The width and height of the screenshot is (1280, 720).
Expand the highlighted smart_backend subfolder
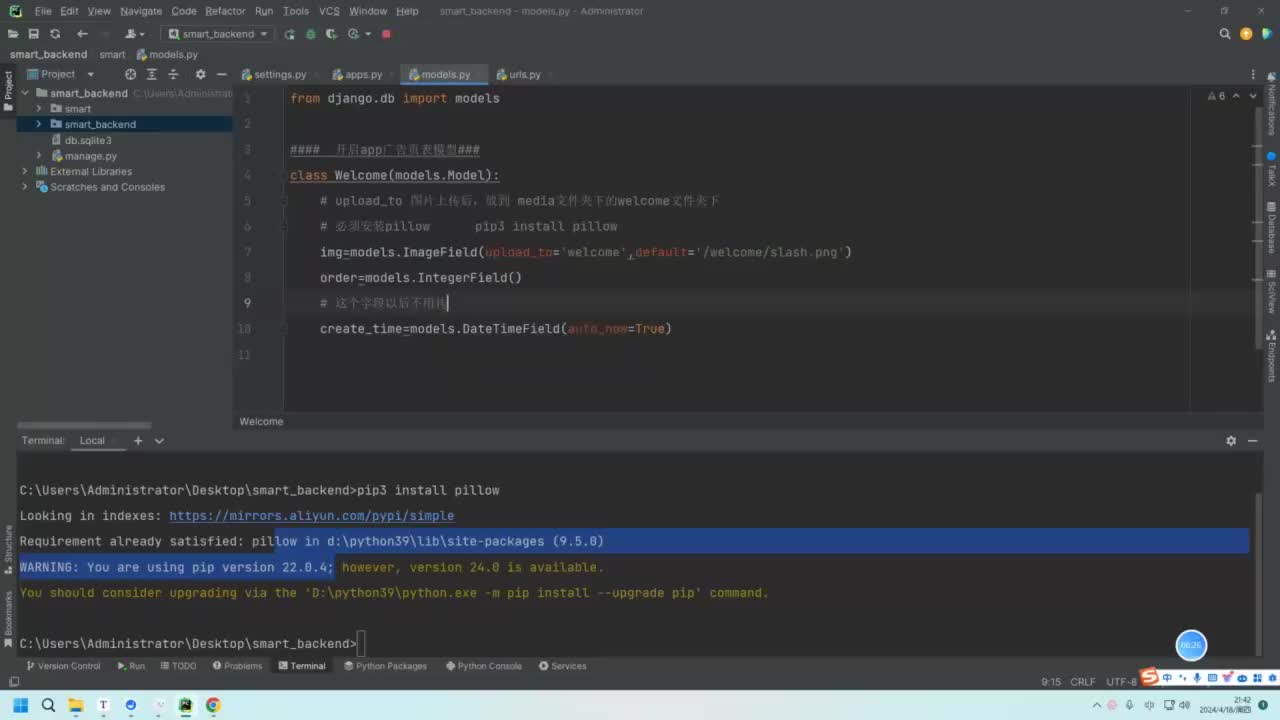coord(39,124)
